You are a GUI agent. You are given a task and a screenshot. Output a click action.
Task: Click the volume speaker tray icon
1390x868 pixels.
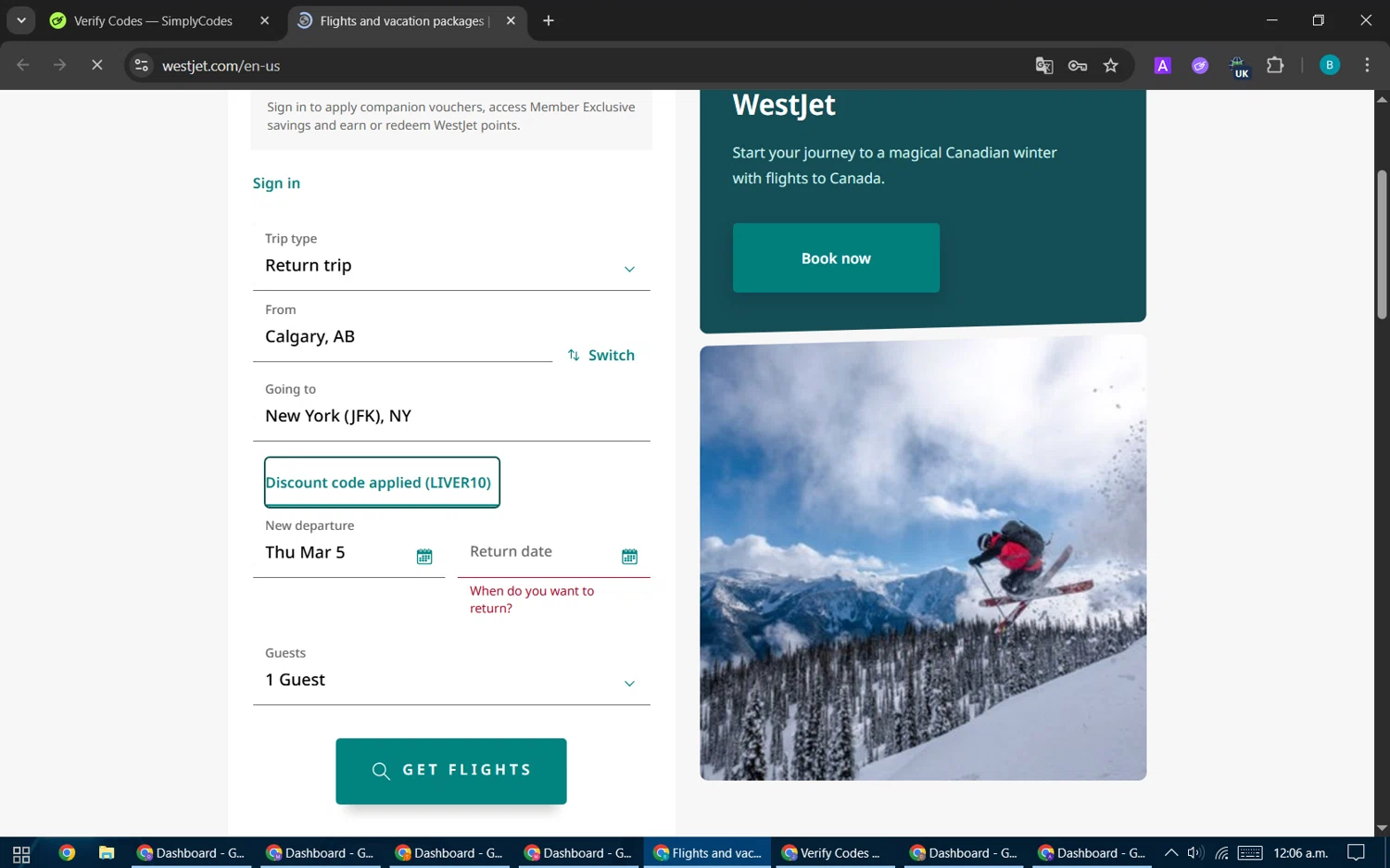coord(1195,853)
